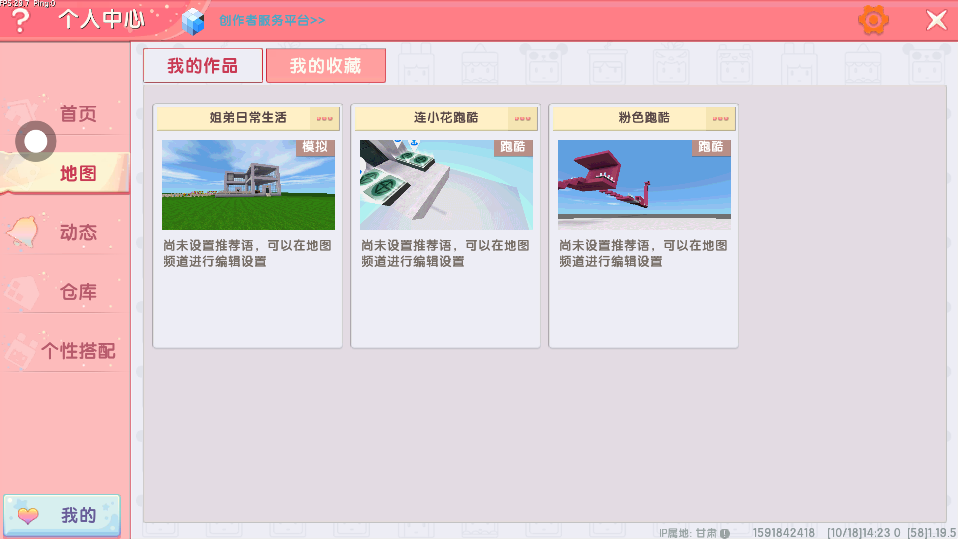Expand options menu for 粉色跑酷
This screenshot has height=539, width=958.
(720, 118)
